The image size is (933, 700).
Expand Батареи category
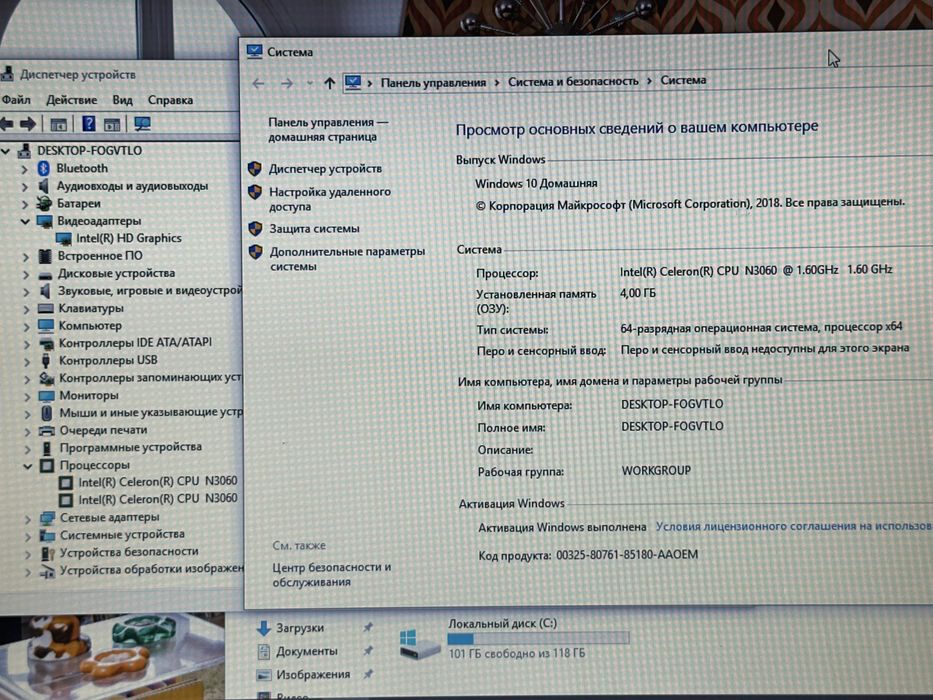click(x=24, y=204)
